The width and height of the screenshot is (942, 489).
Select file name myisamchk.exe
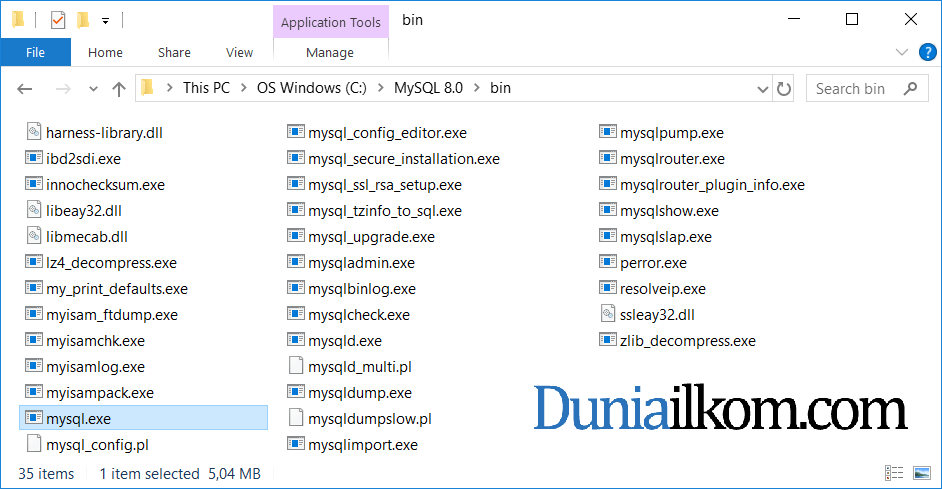(96, 341)
